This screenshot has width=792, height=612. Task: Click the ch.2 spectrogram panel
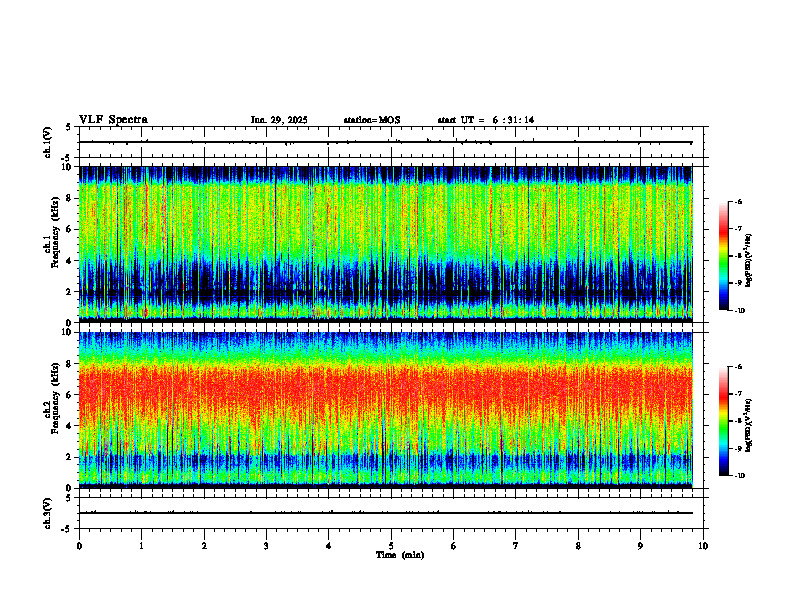[x=386, y=410]
